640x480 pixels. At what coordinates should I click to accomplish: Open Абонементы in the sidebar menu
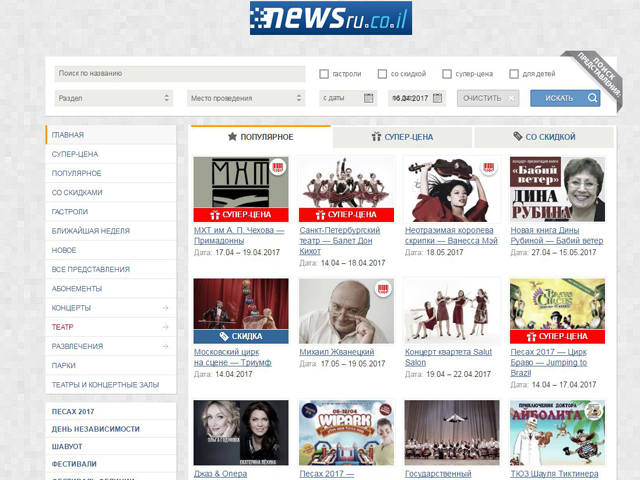[x=111, y=288]
